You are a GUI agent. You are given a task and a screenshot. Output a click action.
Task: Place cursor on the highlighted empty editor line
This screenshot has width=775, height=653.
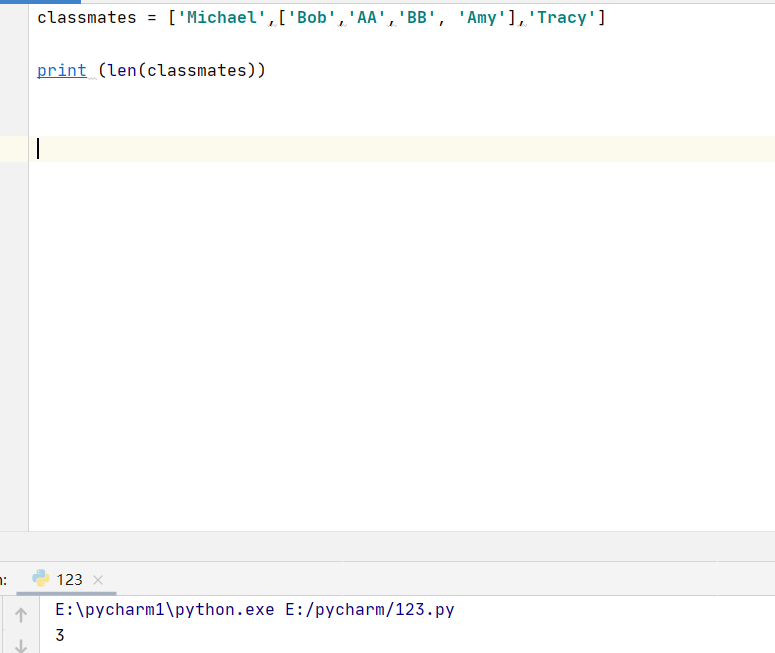click(x=401, y=149)
